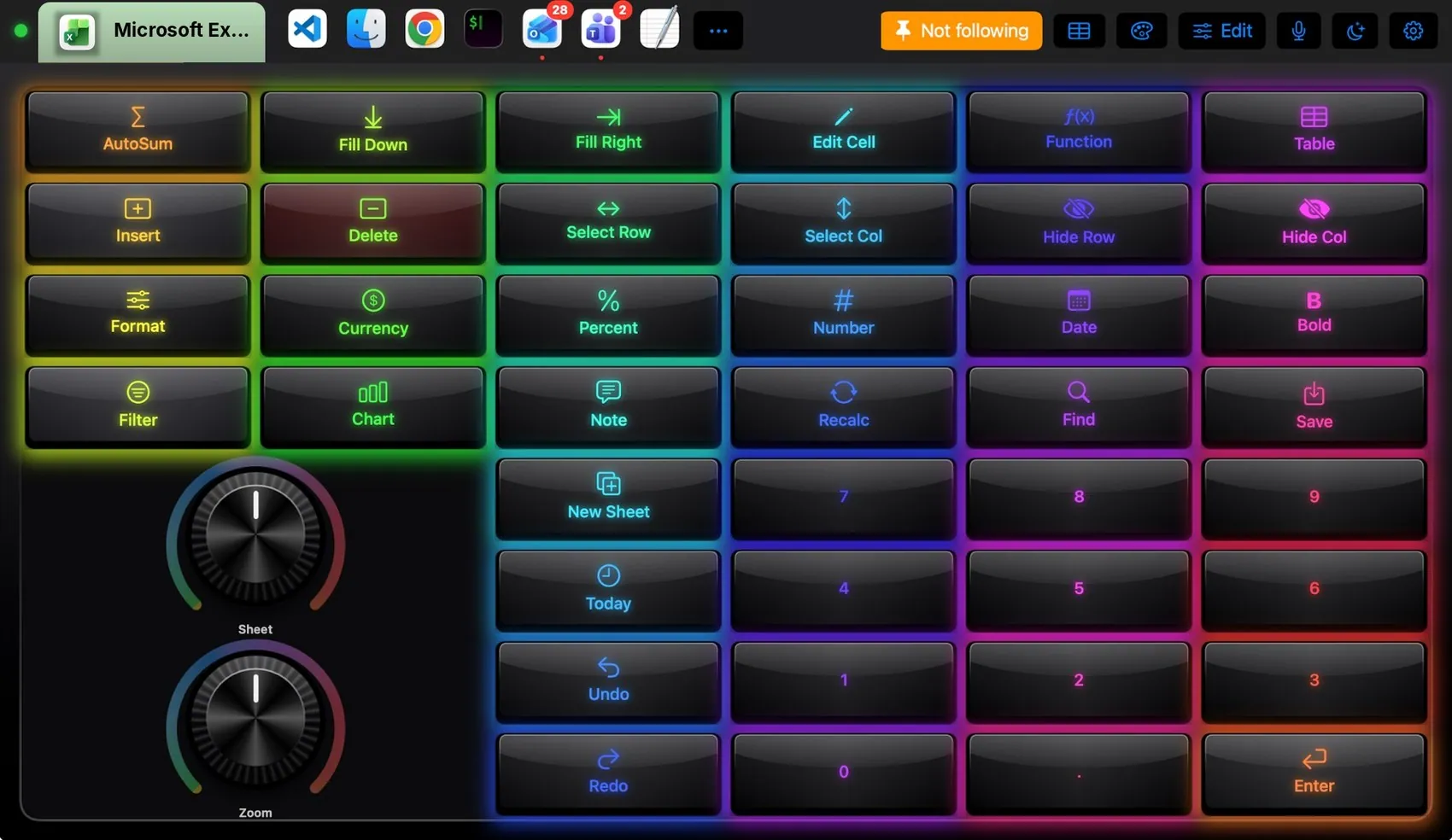
Task: Click the Redo key
Action: pyautogui.click(x=608, y=773)
